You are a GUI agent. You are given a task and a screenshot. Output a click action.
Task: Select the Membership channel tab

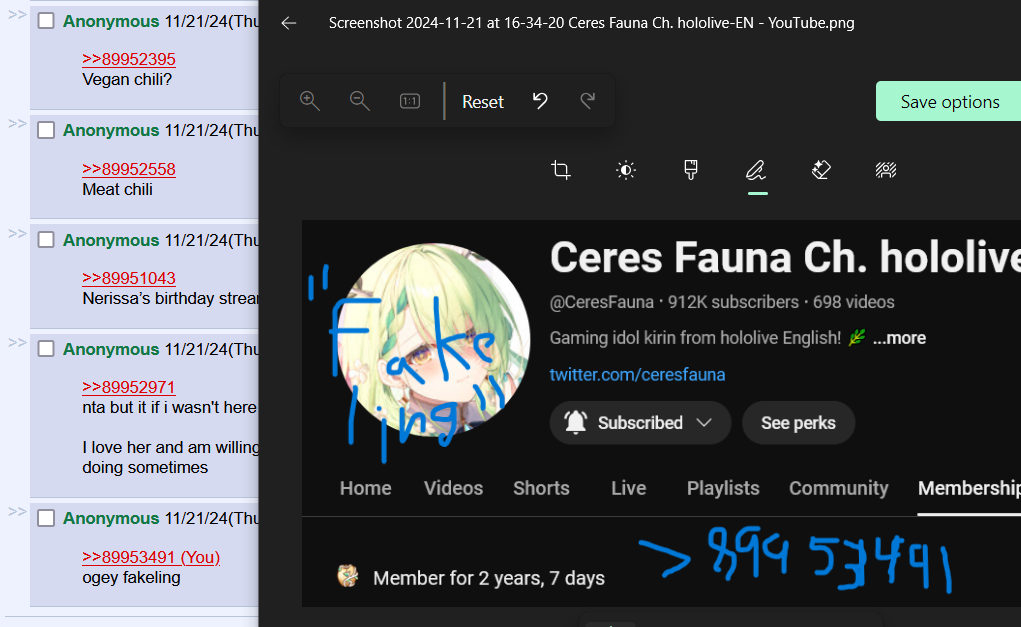tap(969, 488)
